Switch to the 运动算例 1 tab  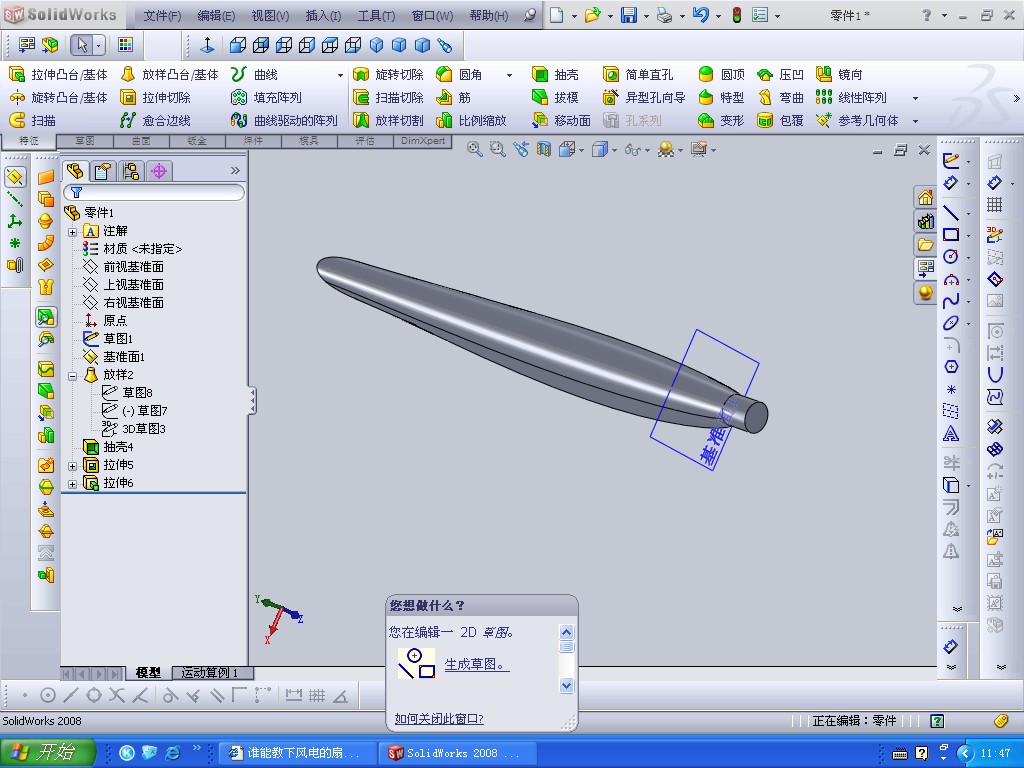pyautogui.click(x=209, y=673)
